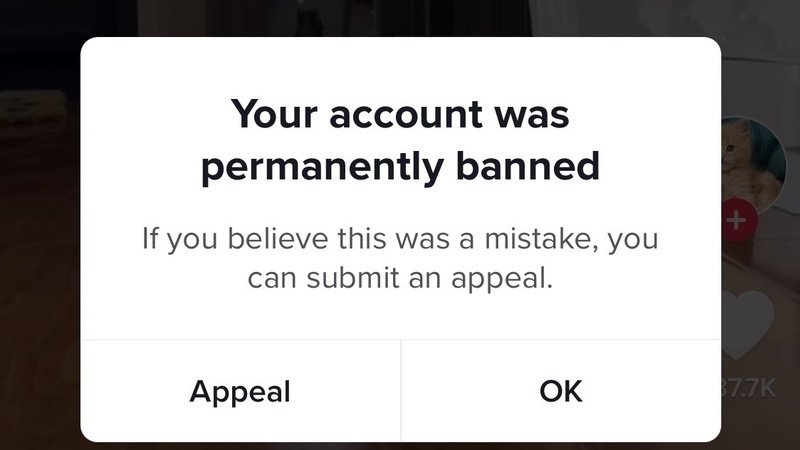Click the "If you believe this was a mistake" line
The width and height of the screenshot is (800, 450).
click(400, 241)
